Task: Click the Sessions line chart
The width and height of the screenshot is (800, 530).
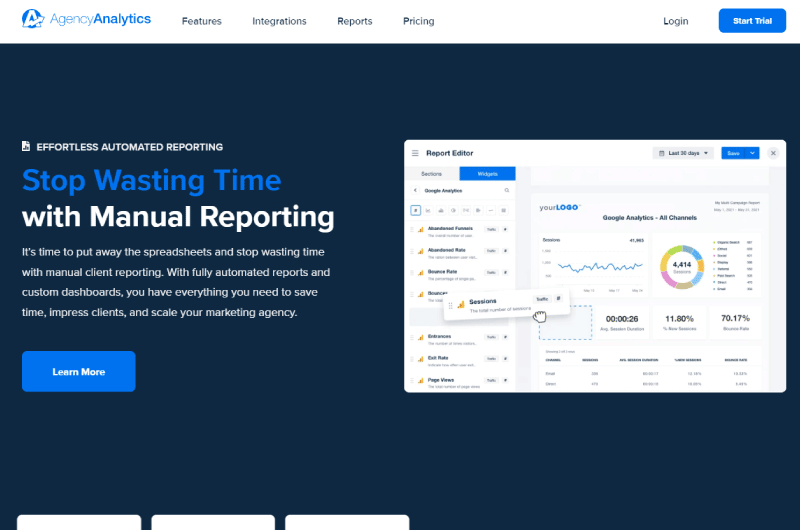Action: [x=593, y=264]
